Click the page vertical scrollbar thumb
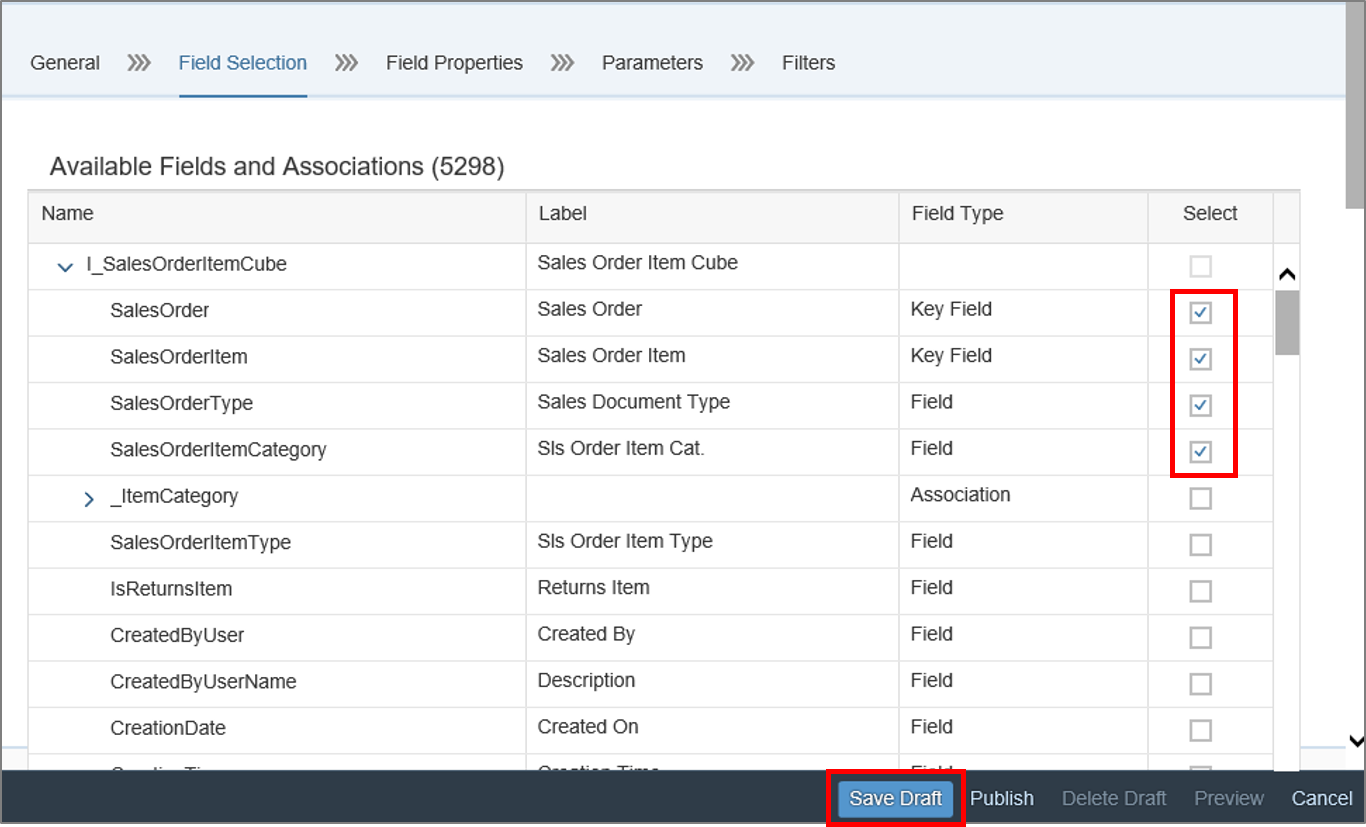The height and width of the screenshot is (827, 1366). click(x=1355, y=105)
